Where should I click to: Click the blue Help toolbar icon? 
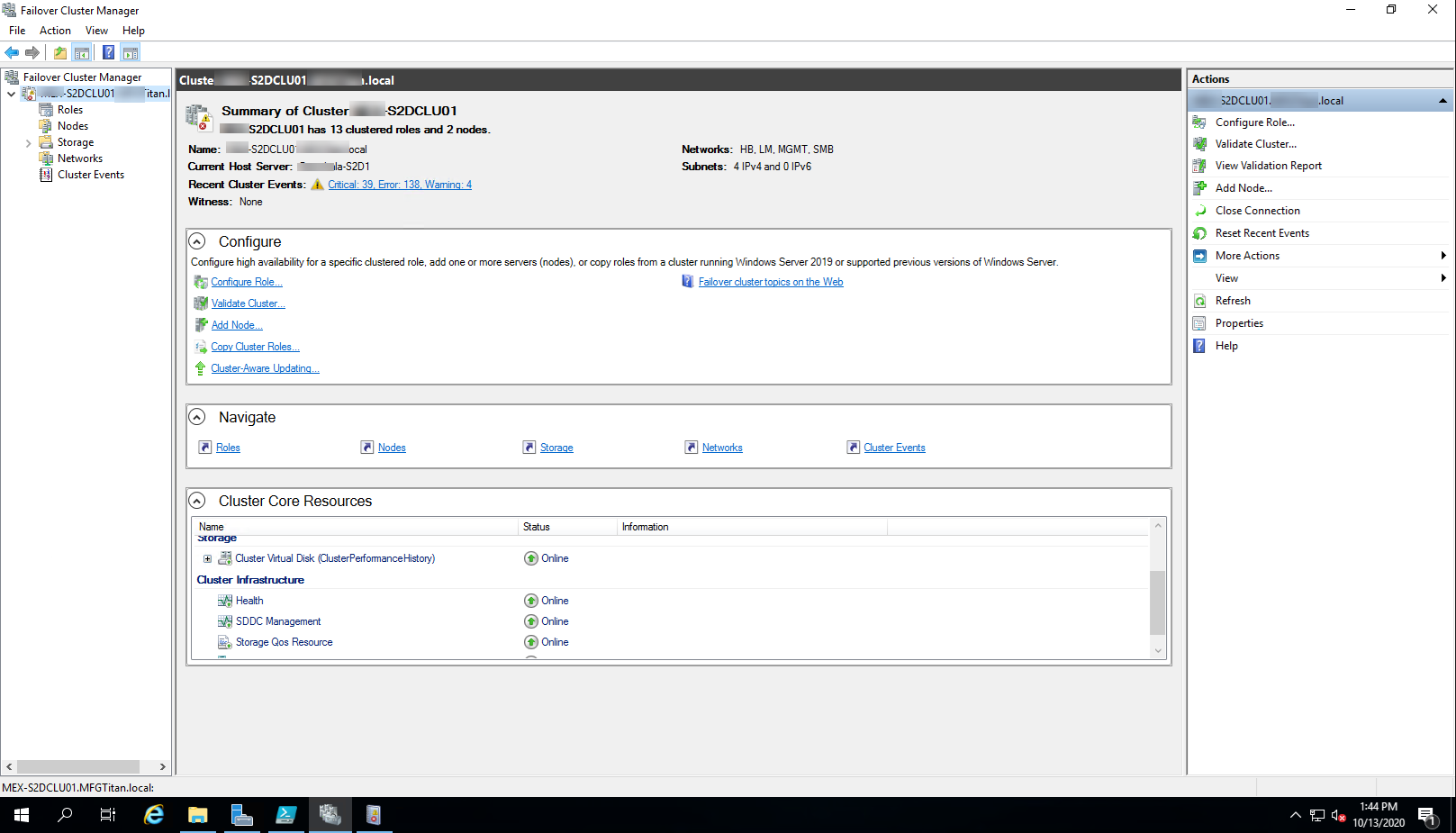pos(109,52)
